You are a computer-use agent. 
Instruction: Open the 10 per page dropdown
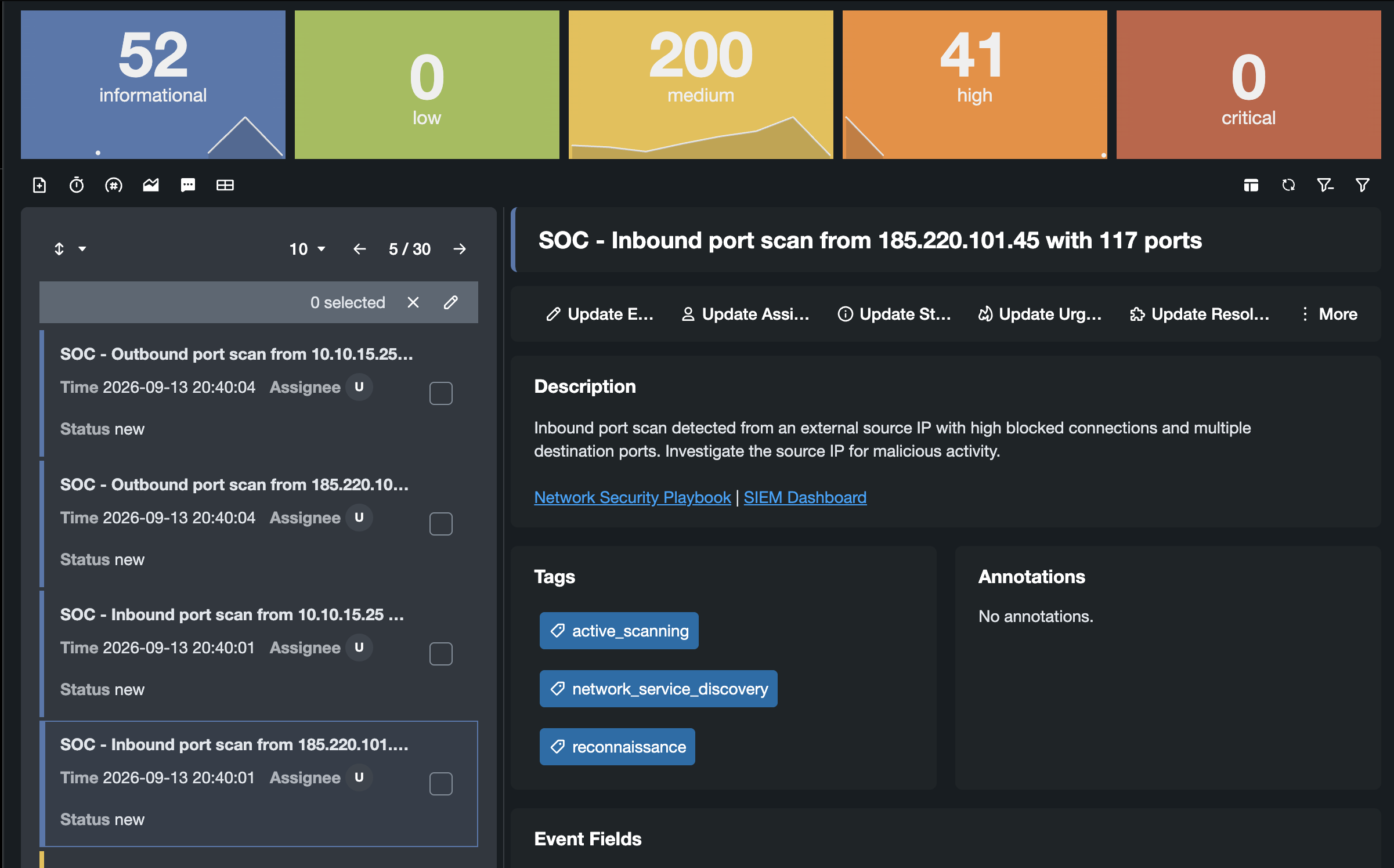click(x=308, y=249)
